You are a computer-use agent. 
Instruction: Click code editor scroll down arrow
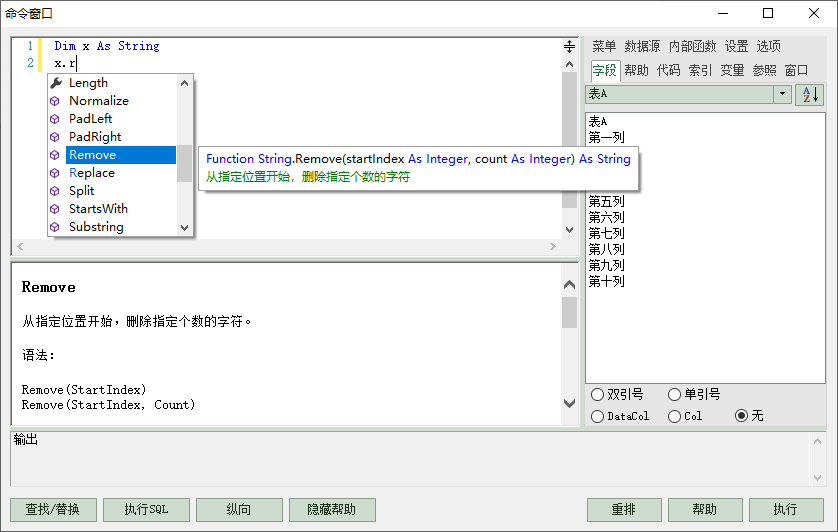(x=569, y=230)
